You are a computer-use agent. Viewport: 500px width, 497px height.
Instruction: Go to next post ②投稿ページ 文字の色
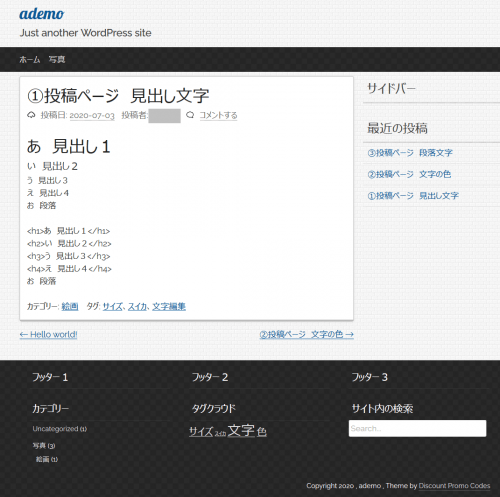pyautogui.click(x=306, y=334)
